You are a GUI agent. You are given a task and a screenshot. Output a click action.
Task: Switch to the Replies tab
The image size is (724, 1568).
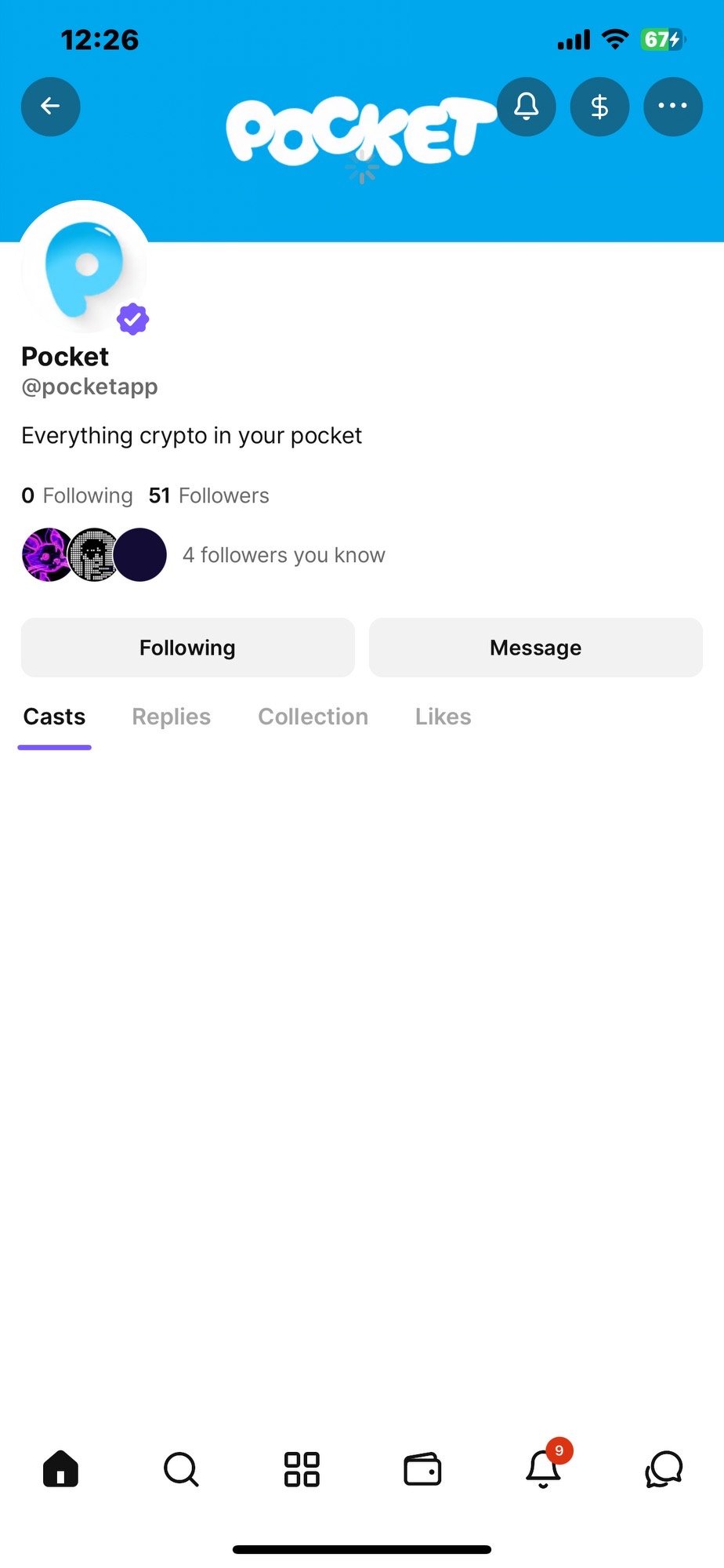tap(171, 717)
